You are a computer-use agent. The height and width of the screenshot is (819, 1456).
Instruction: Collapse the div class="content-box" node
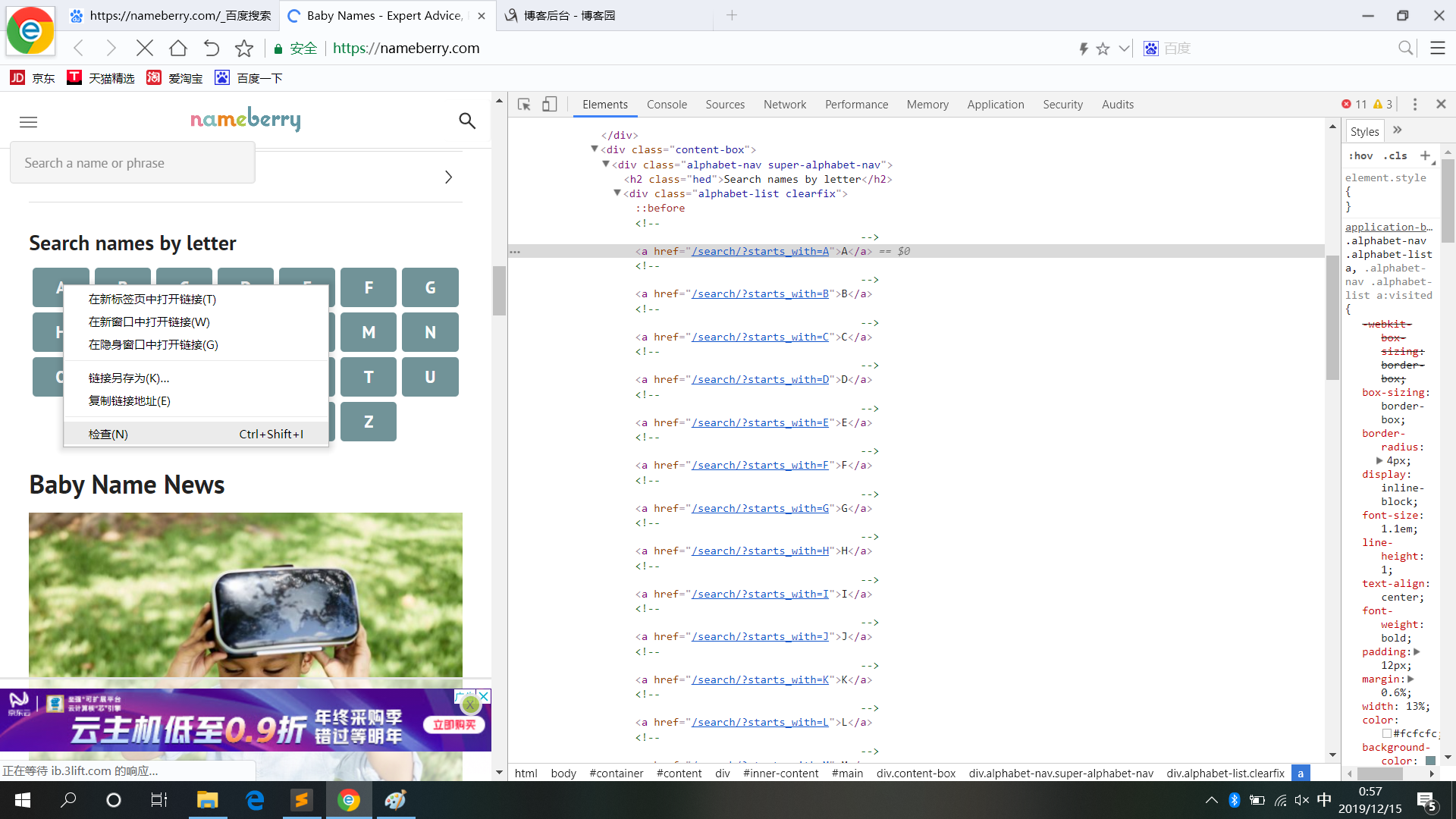coord(595,149)
